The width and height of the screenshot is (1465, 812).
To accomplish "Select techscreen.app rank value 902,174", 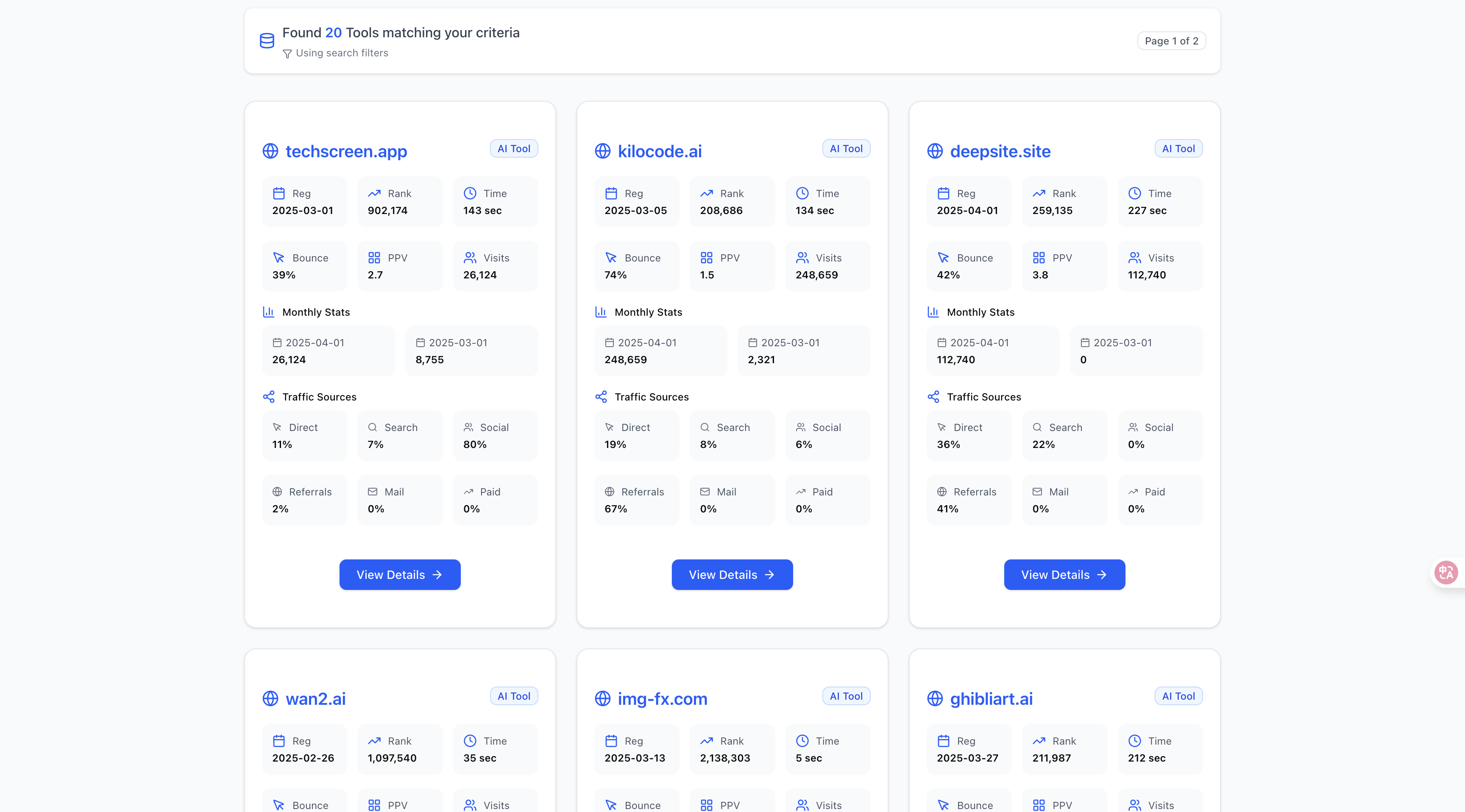I will (x=387, y=210).
